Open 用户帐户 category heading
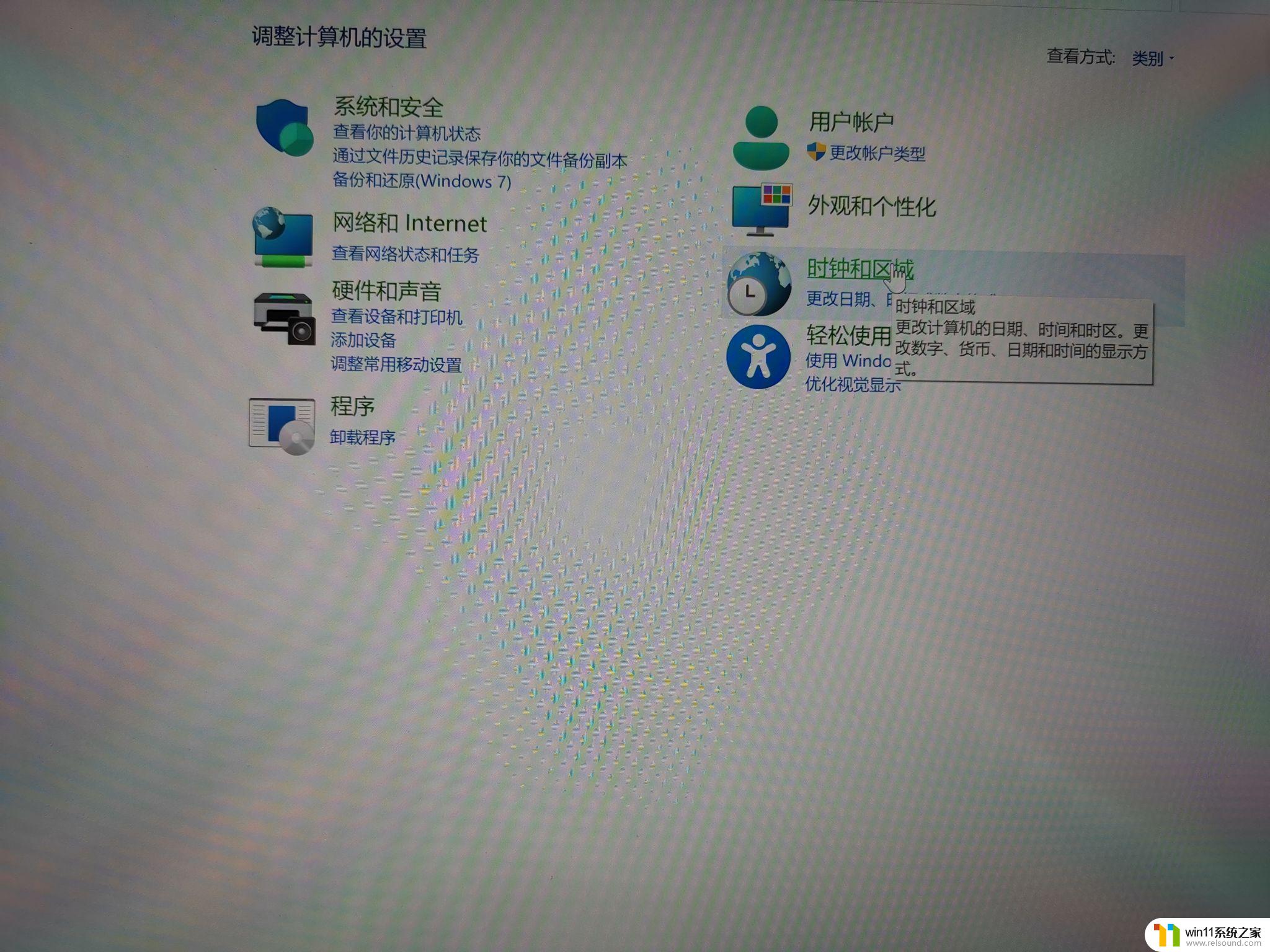Screen dimensions: 1270x952 [x=851, y=121]
